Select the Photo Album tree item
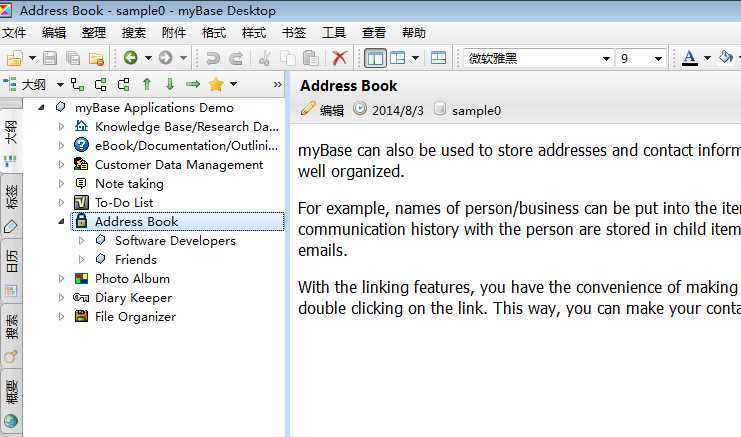The width and height of the screenshot is (741, 437). click(x=132, y=278)
